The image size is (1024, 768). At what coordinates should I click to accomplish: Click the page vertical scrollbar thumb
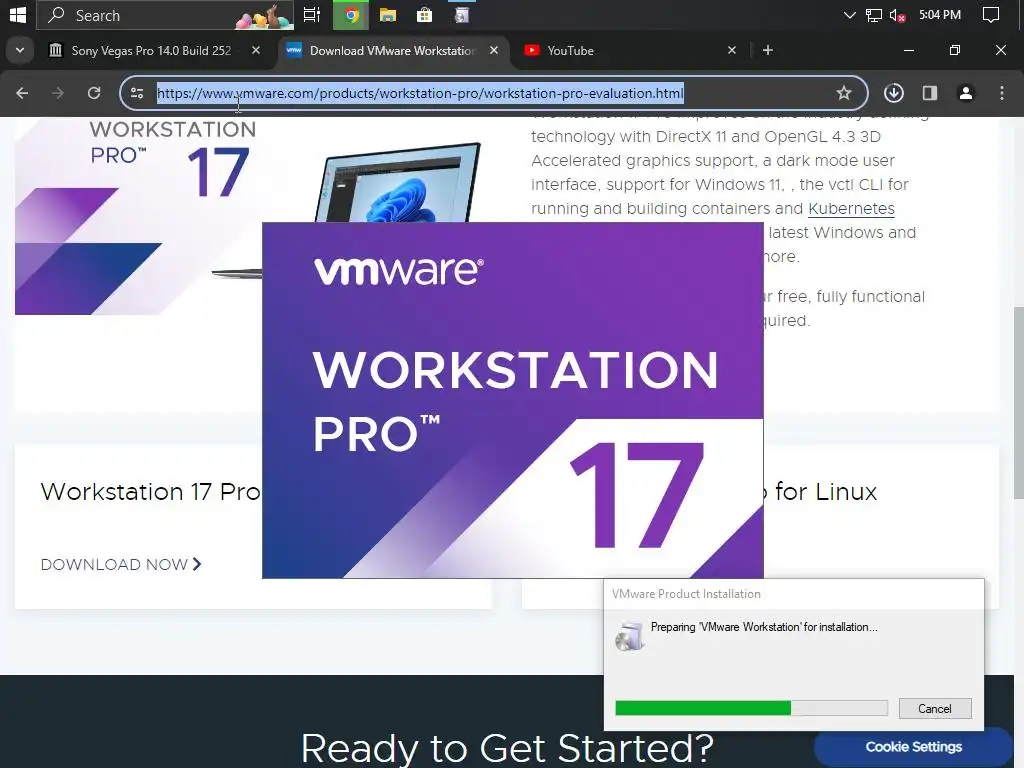(1018, 402)
